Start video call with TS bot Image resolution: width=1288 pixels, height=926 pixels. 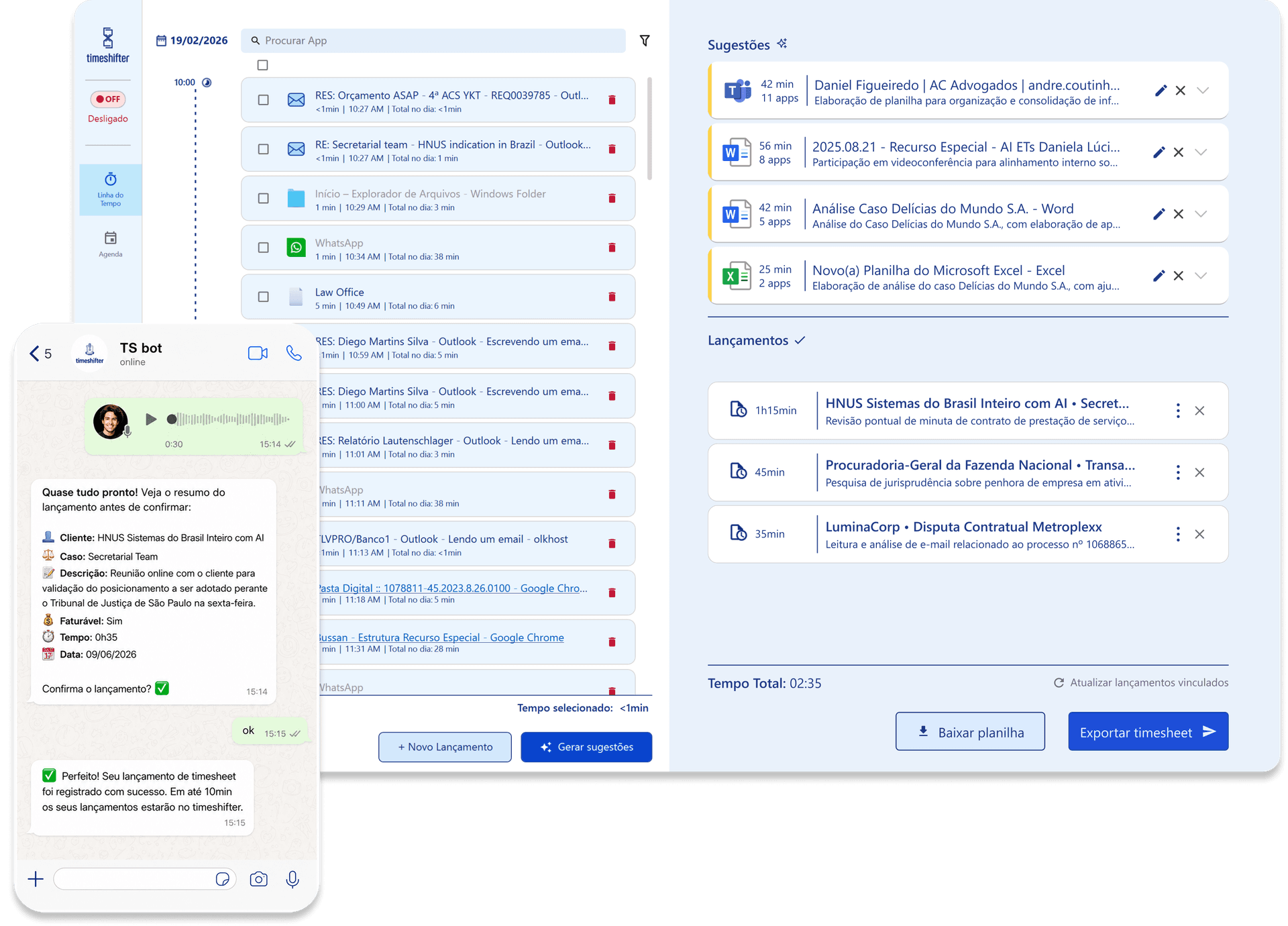pos(258,353)
